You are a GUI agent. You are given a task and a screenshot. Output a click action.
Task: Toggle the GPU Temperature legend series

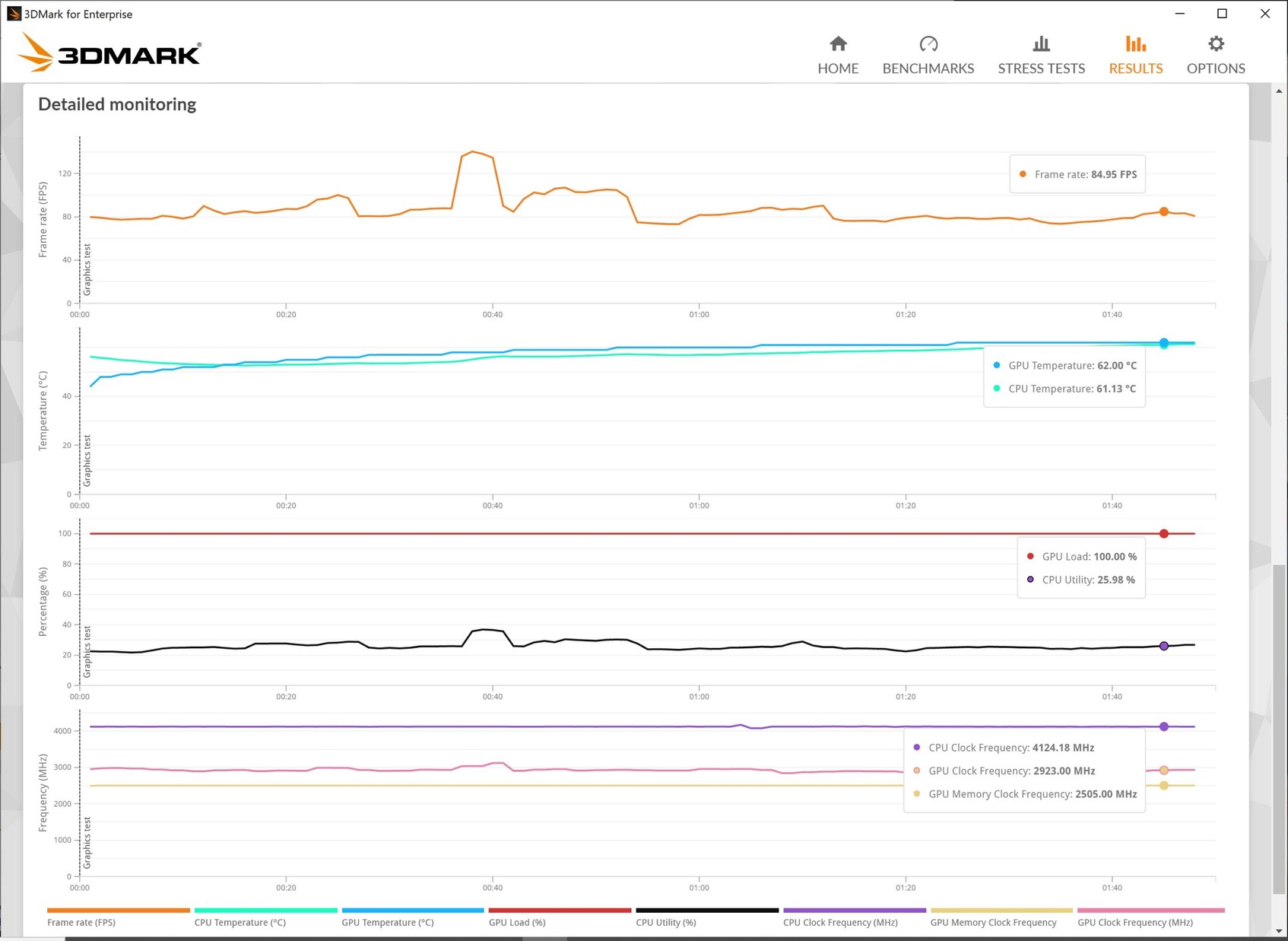point(387,922)
